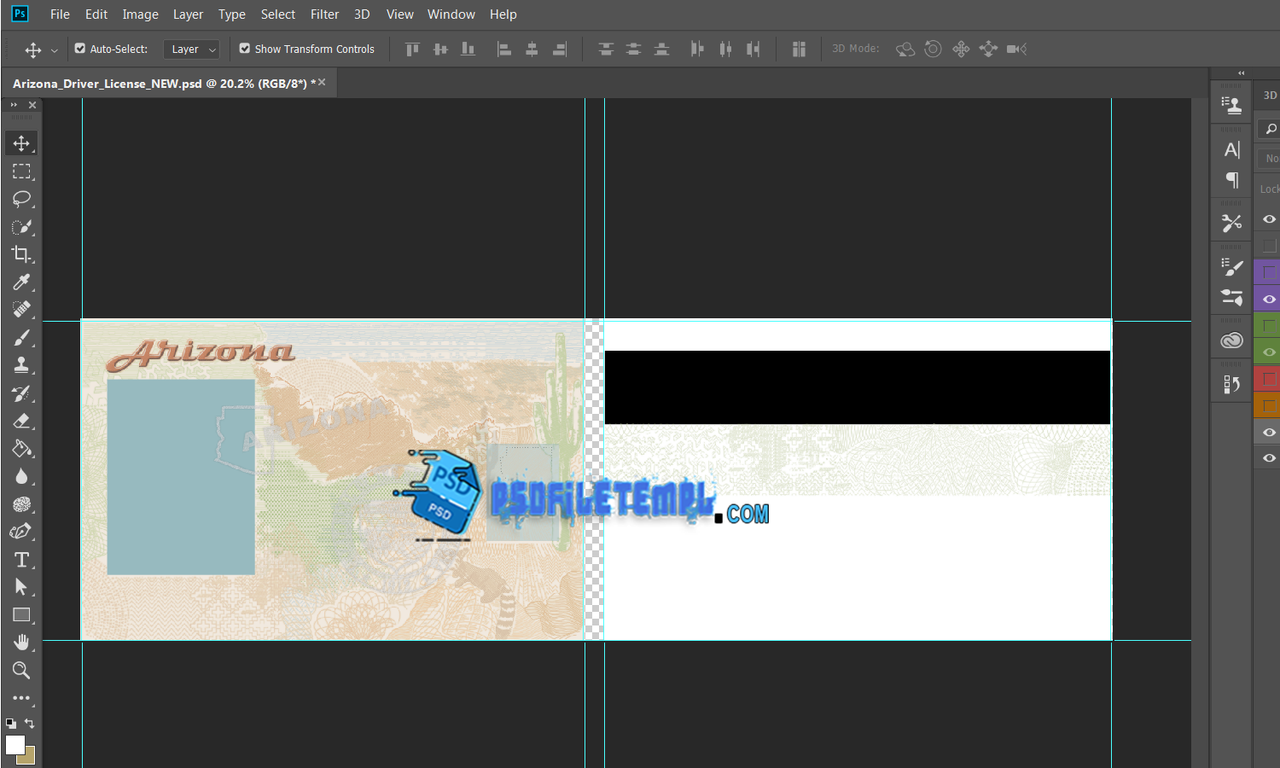Open the Auto-Select Layer dropdown

point(191,49)
